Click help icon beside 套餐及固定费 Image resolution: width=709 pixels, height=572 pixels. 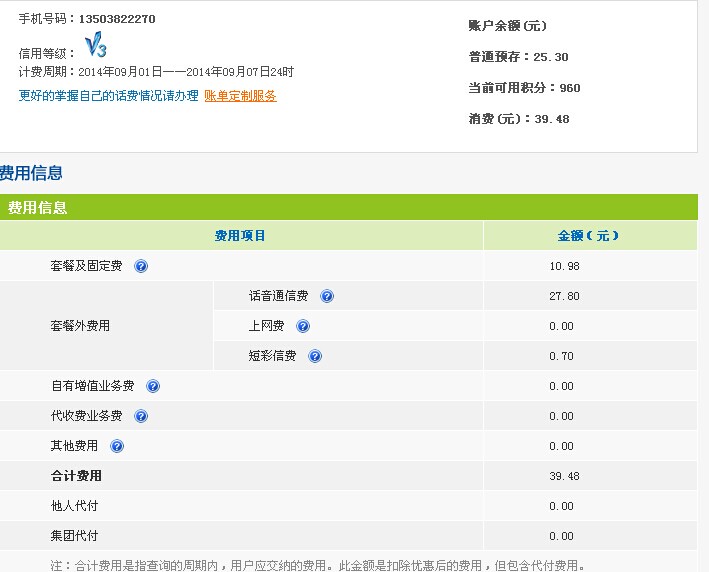(141, 266)
